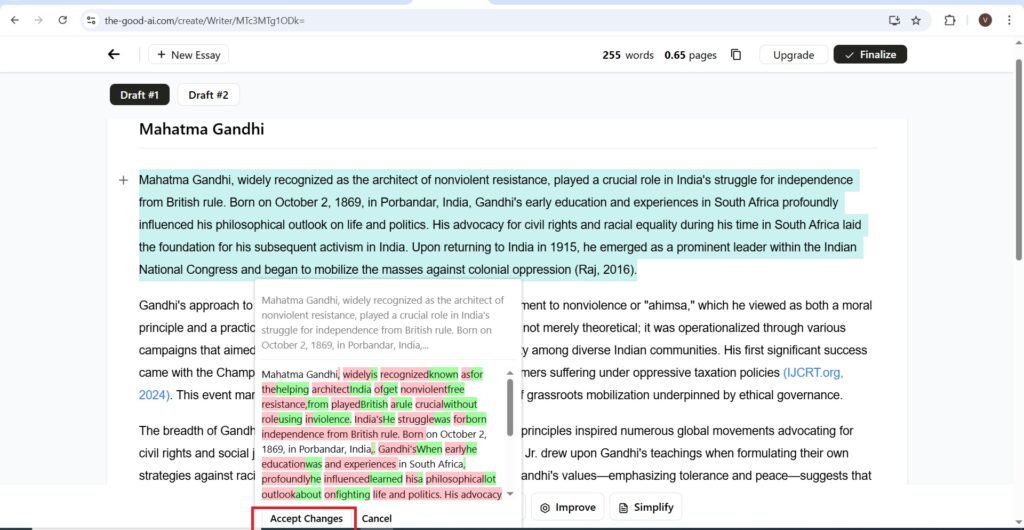Click the Upgrade button
This screenshot has height=530, width=1024.
click(x=793, y=55)
